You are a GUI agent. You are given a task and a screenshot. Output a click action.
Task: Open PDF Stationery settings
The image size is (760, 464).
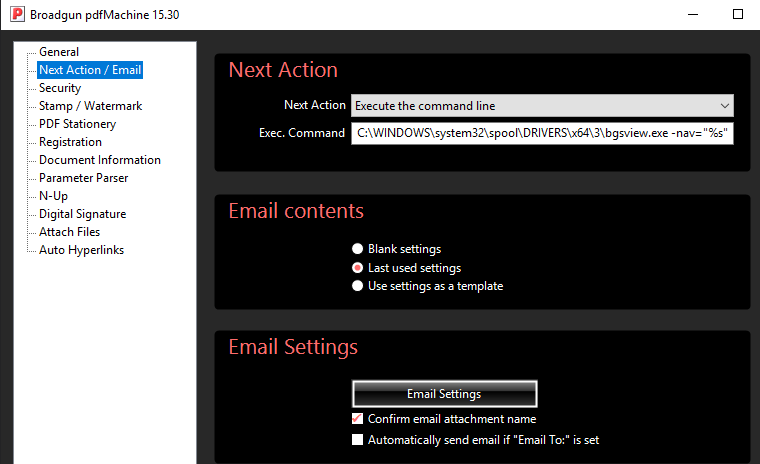[77, 124]
